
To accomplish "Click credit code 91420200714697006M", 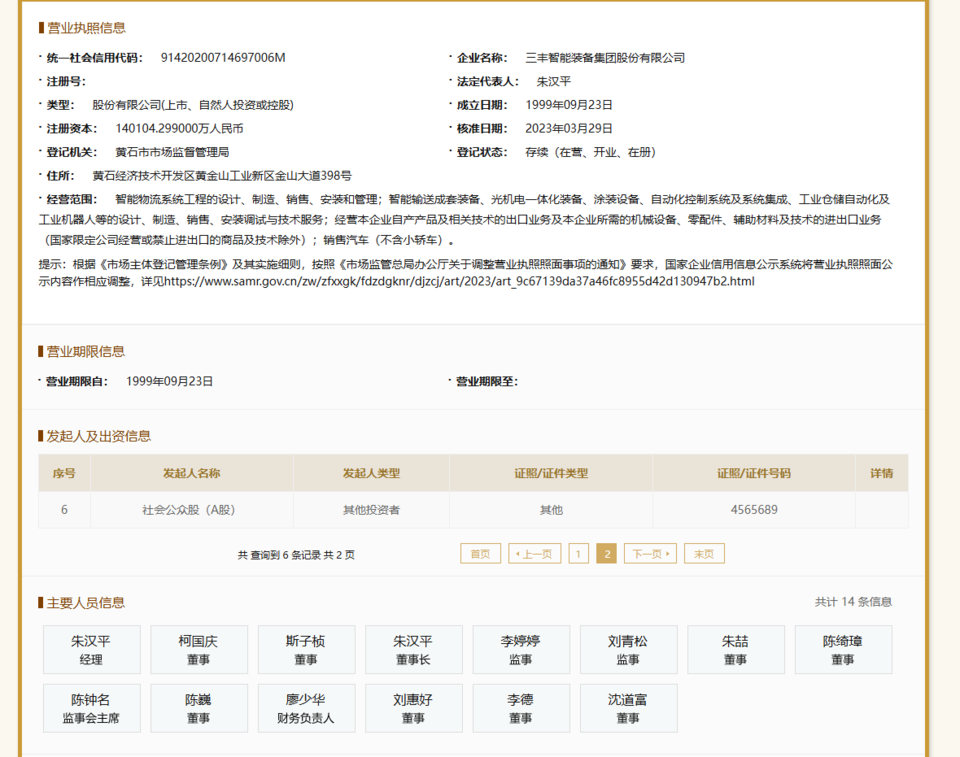I will coord(223,58).
